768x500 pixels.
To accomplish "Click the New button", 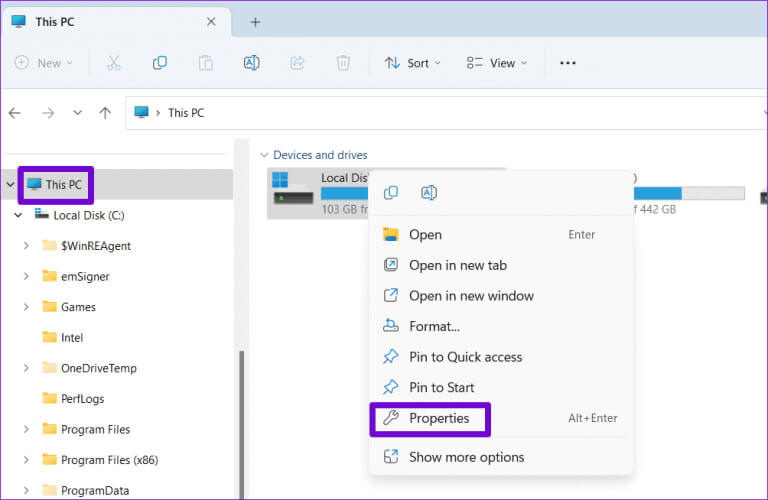I will pos(44,62).
